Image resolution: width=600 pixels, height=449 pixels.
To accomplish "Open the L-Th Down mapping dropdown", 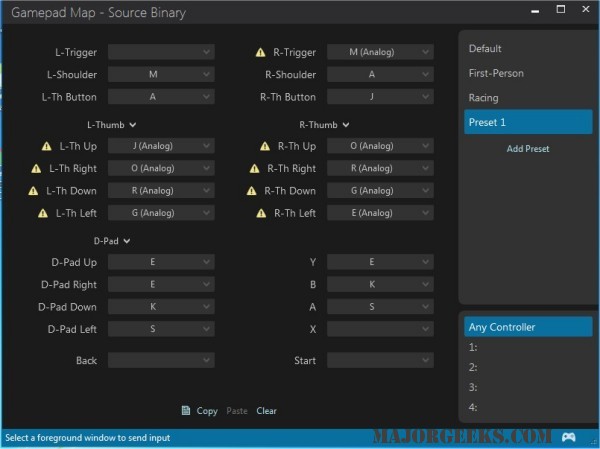I will tap(161, 191).
